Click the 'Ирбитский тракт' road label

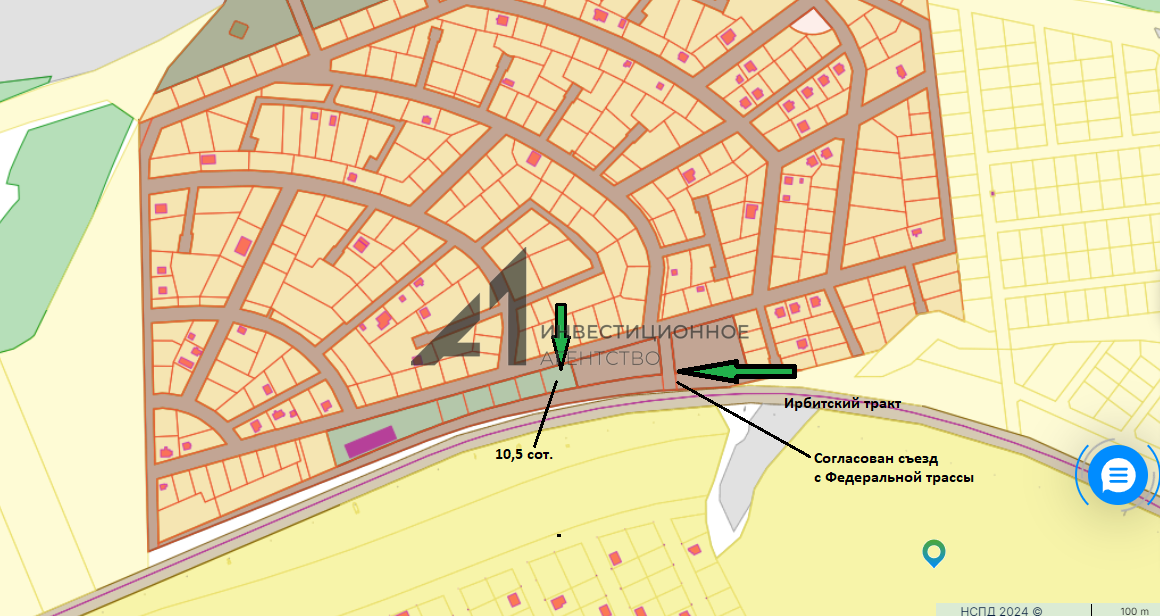(x=842, y=403)
